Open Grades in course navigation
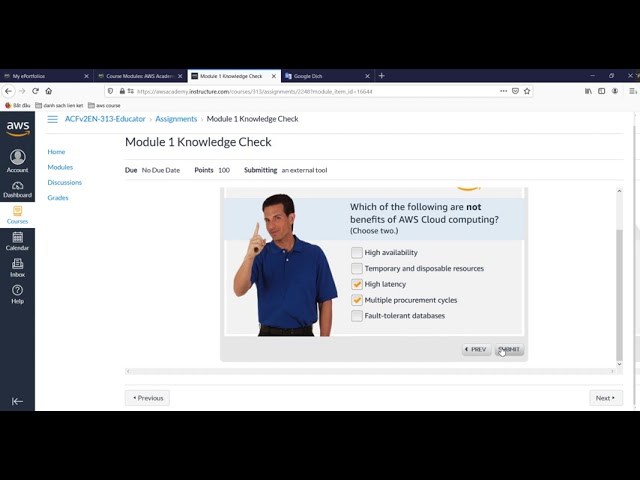Image resolution: width=640 pixels, height=480 pixels. (58, 198)
